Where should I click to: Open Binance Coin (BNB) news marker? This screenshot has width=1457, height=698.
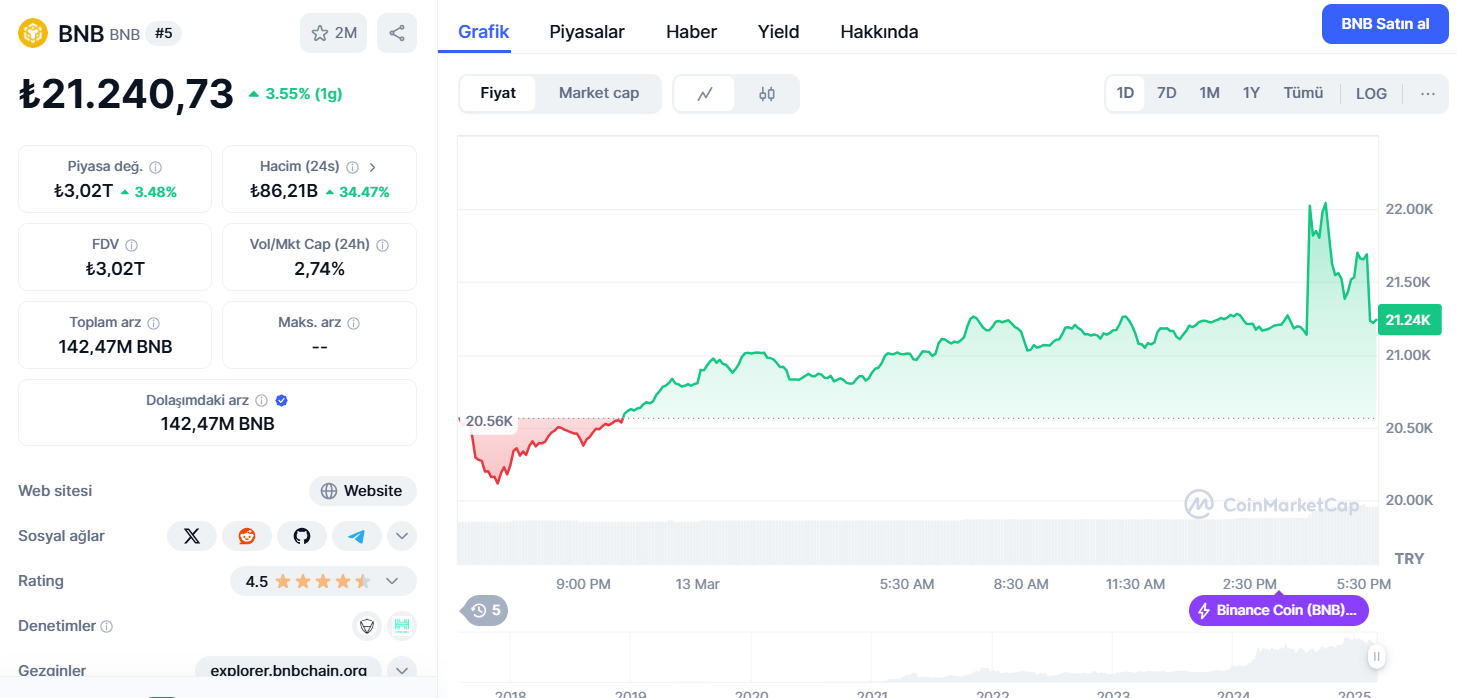pos(1278,610)
